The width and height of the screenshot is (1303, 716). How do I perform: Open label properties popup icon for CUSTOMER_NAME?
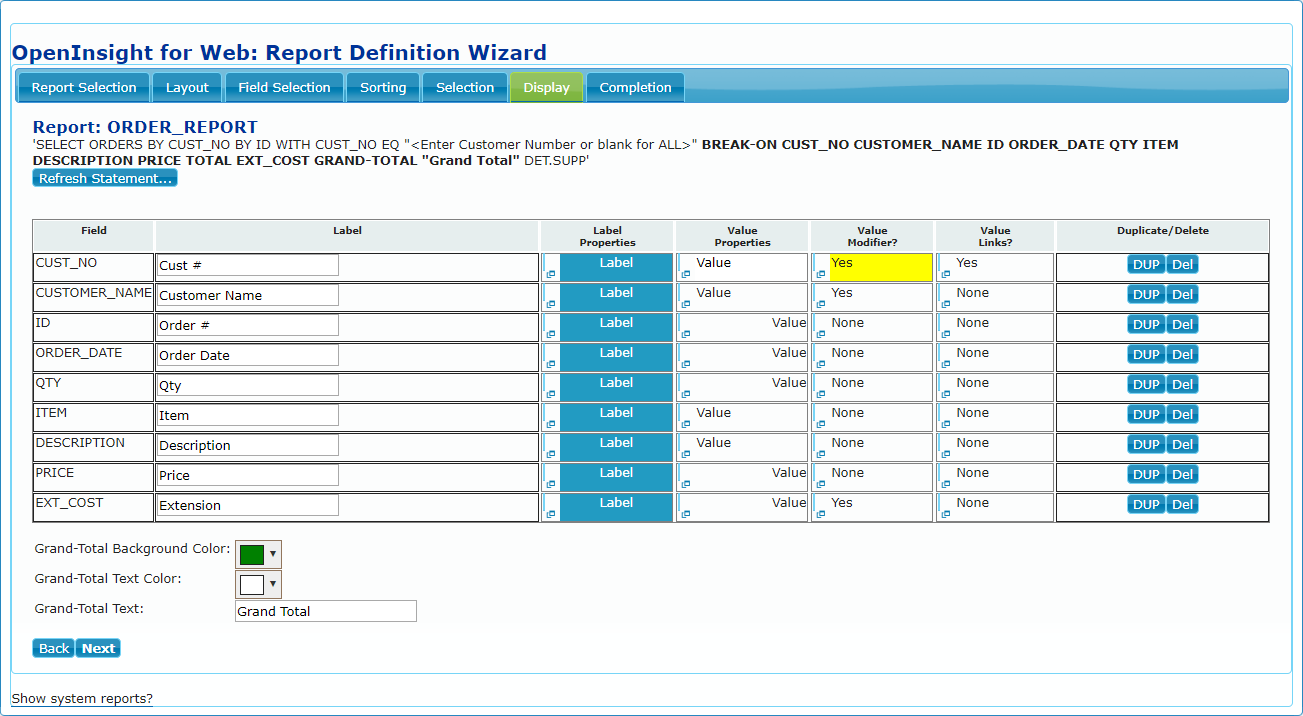click(550, 304)
